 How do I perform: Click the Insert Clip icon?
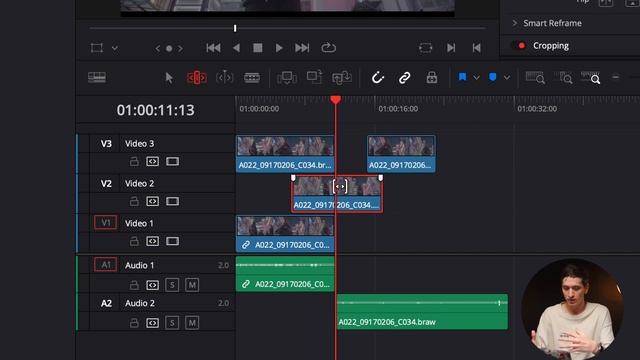pos(287,78)
